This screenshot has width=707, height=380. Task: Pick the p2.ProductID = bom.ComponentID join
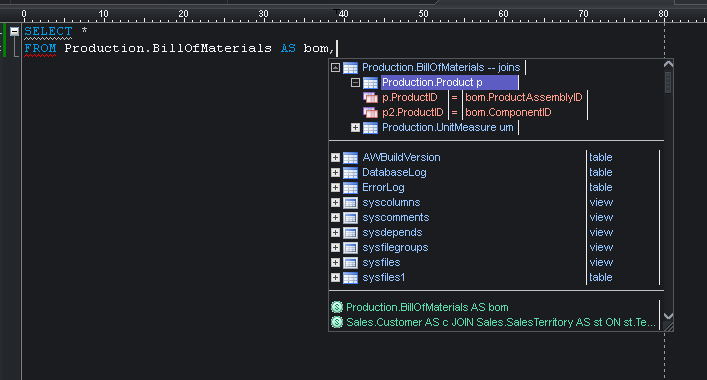[475, 112]
